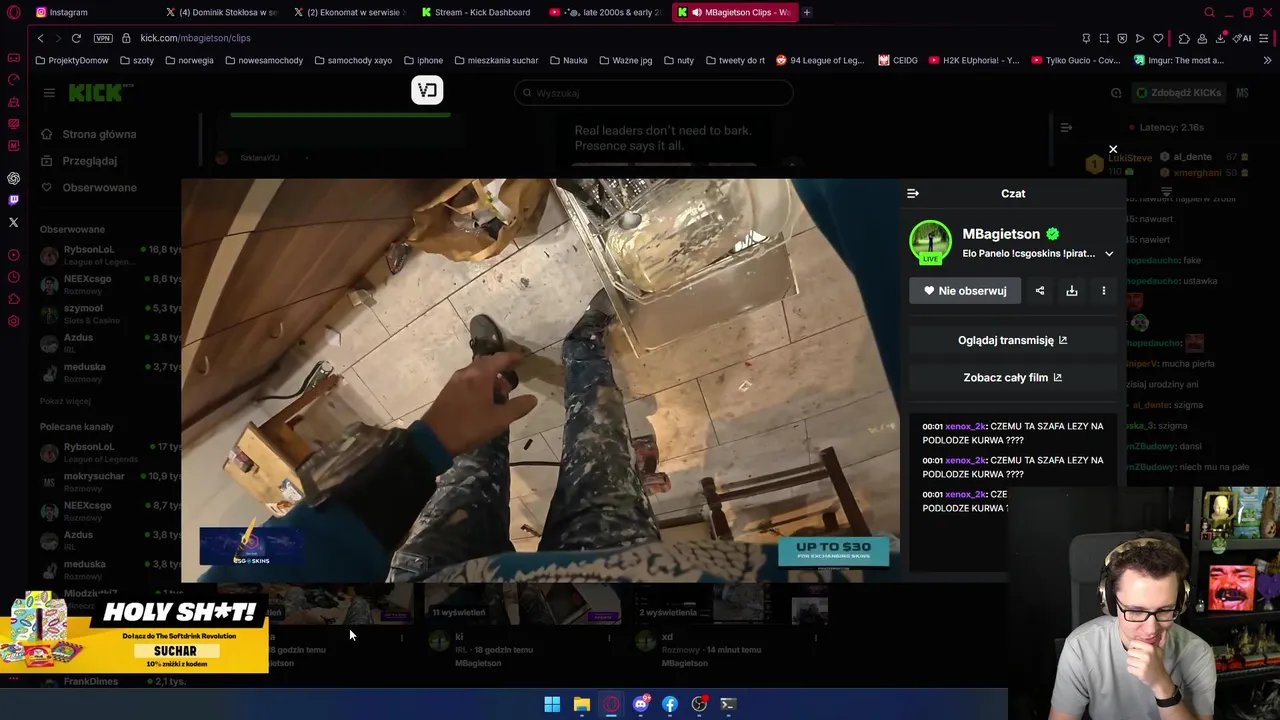The height and width of the screenshot is (720, 1280).
Task: Open the clip's three-dot options menu
Action: click(1104, 291)
